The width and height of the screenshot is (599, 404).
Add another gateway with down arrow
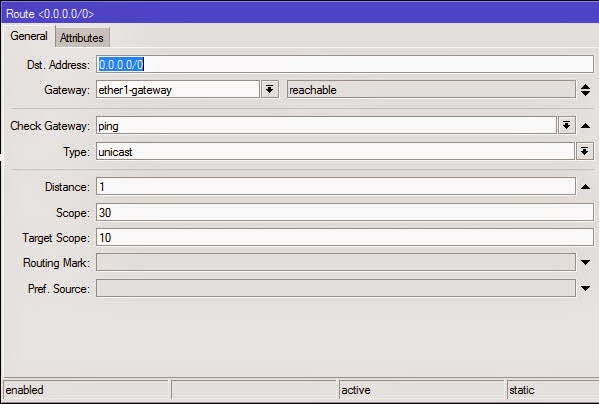(x=585, y=94)
